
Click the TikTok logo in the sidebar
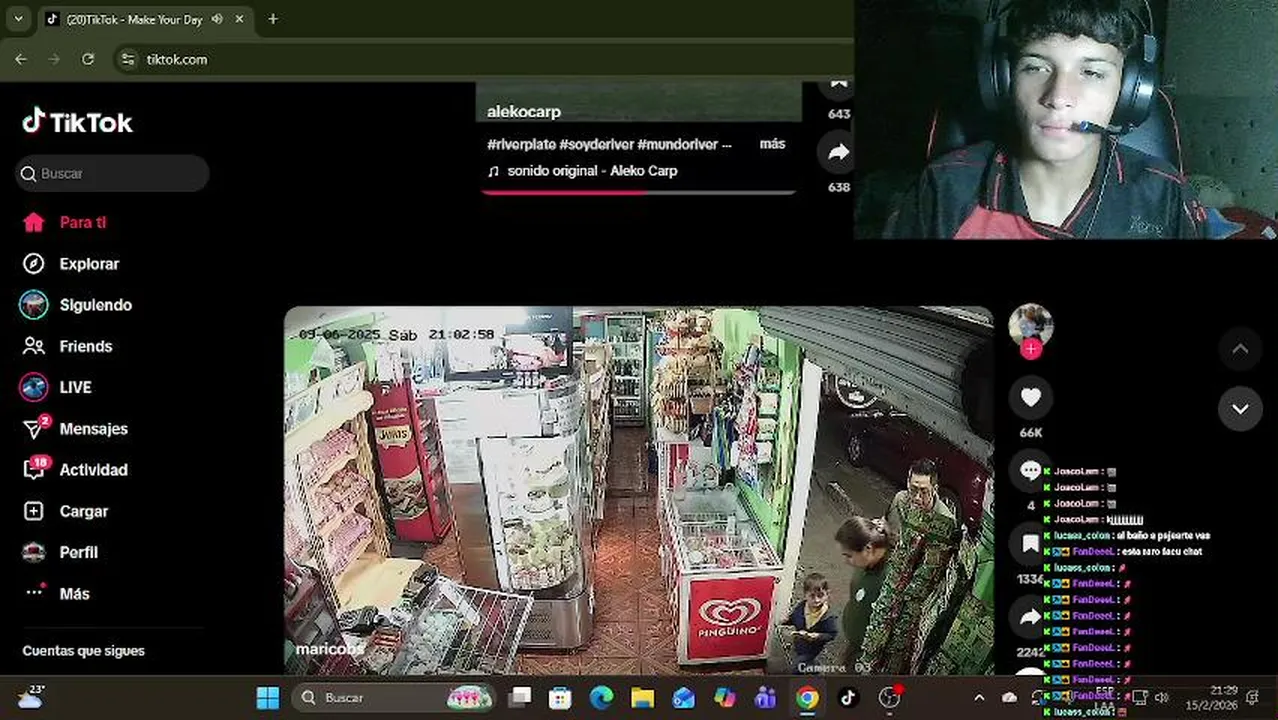77,122
